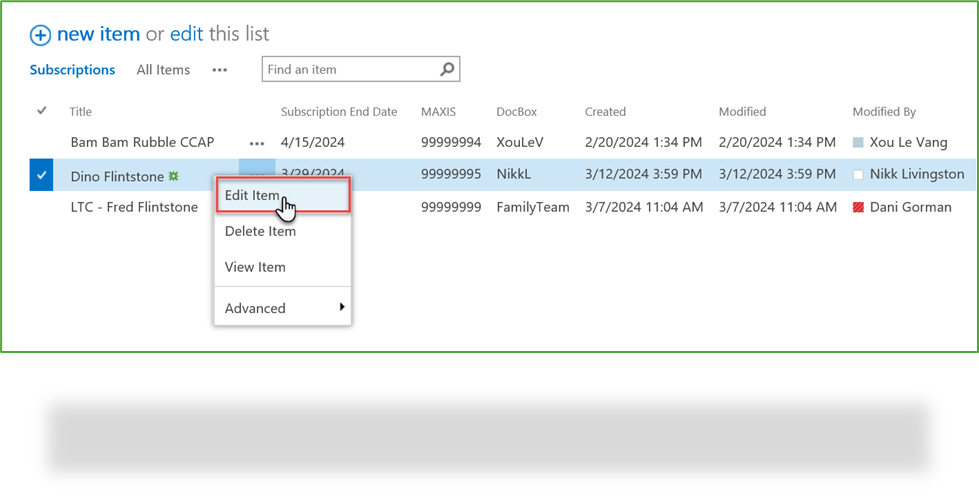Screen dimensions: 979x497
Task: Click MAXIS value 99999999
Action: [451, 207]
